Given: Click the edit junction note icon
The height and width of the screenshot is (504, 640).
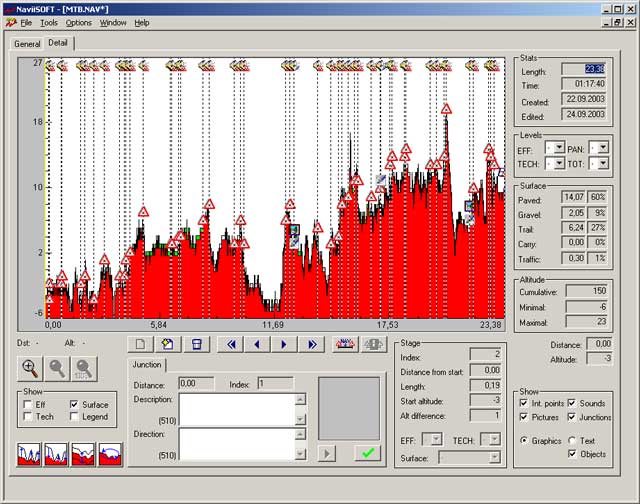Looking at the screenshot, I should click(168, 344).
